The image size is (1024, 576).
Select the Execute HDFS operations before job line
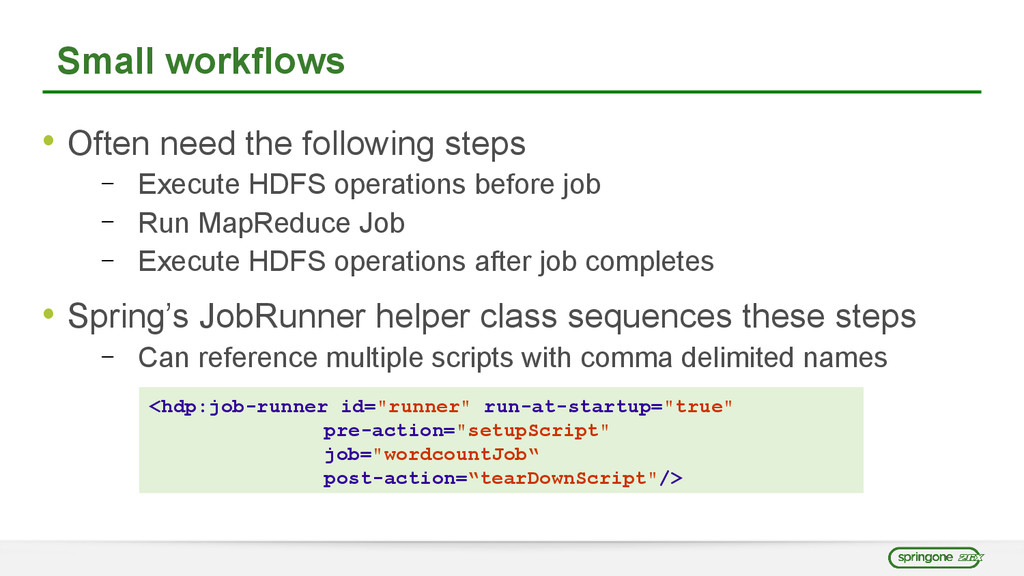coord(369,184)
